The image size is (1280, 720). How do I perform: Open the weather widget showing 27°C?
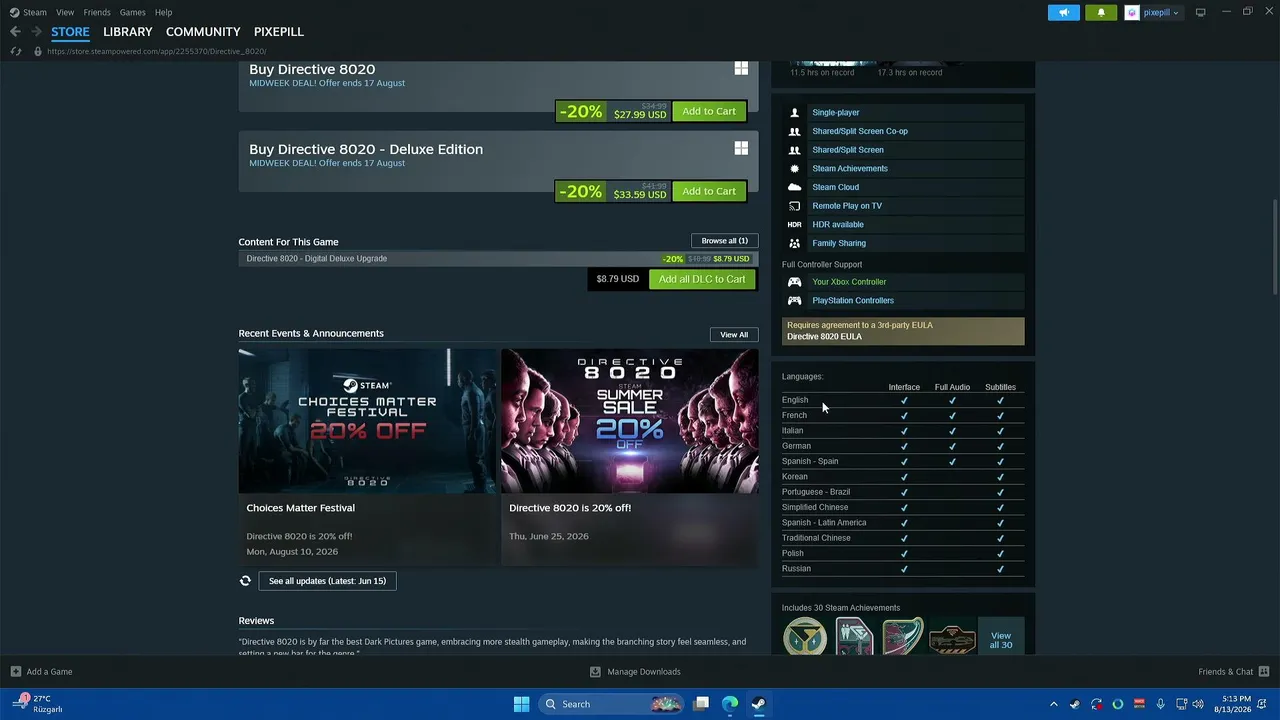pos(40,704)
